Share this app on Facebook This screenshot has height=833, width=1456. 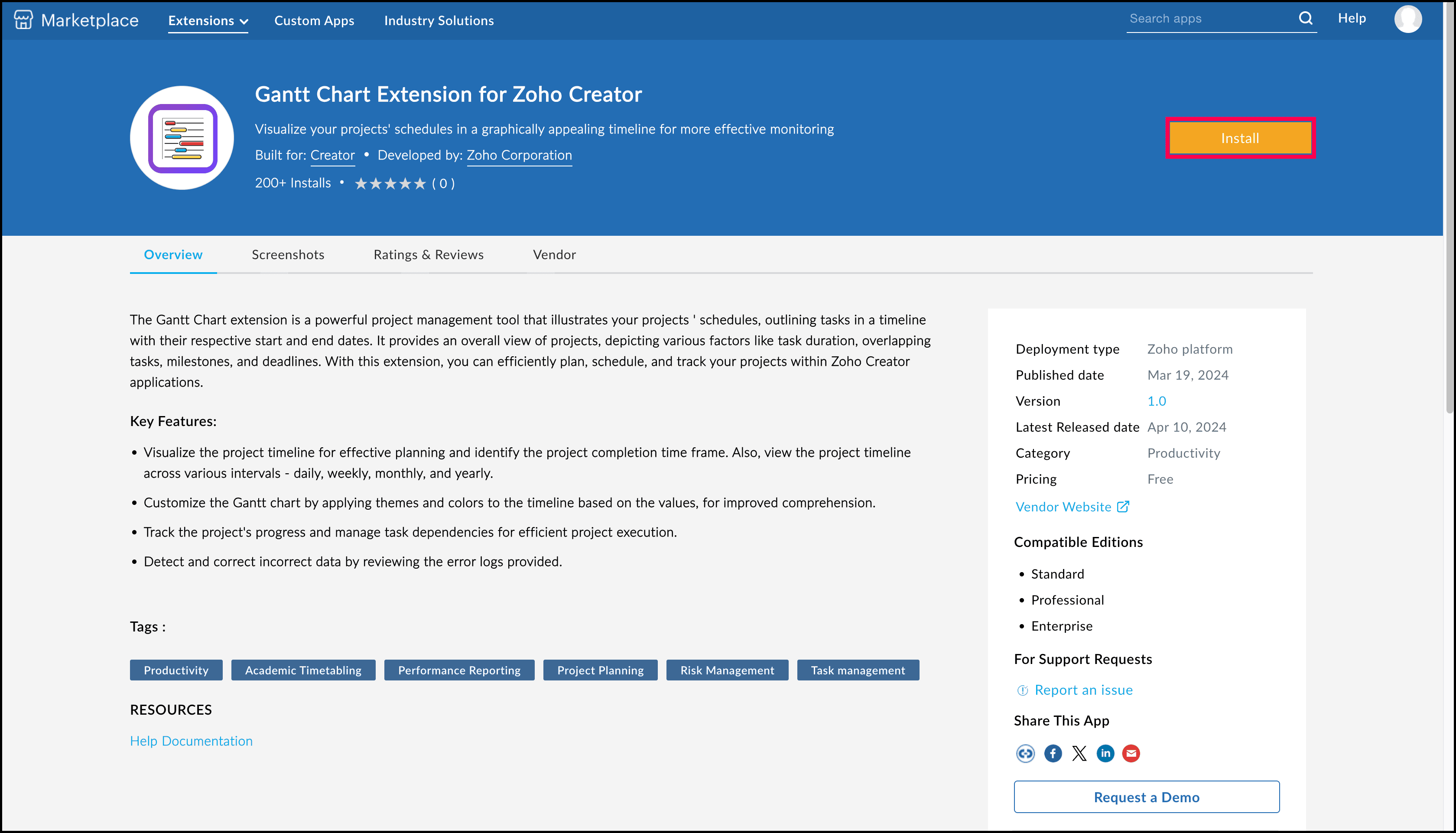click(1053, 754)
